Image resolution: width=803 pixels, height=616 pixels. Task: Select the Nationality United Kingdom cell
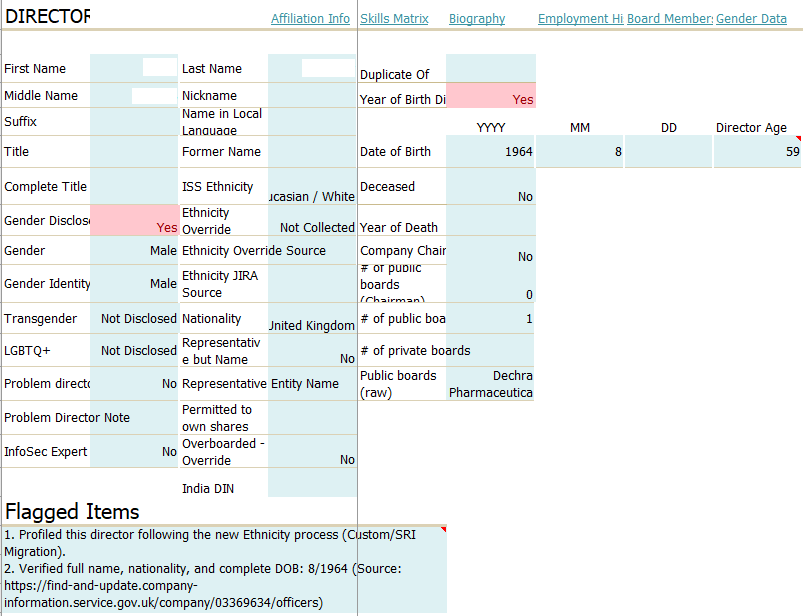click(311, 318)
